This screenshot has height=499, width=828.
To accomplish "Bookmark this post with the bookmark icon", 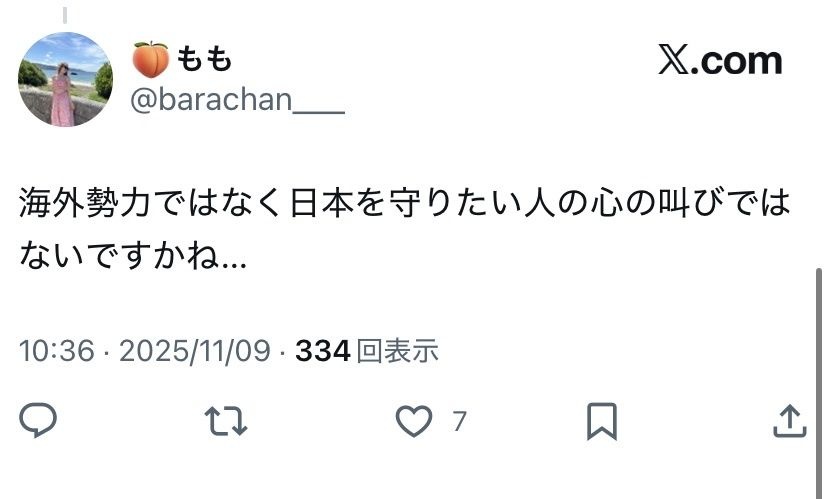I will click(602, 421).
